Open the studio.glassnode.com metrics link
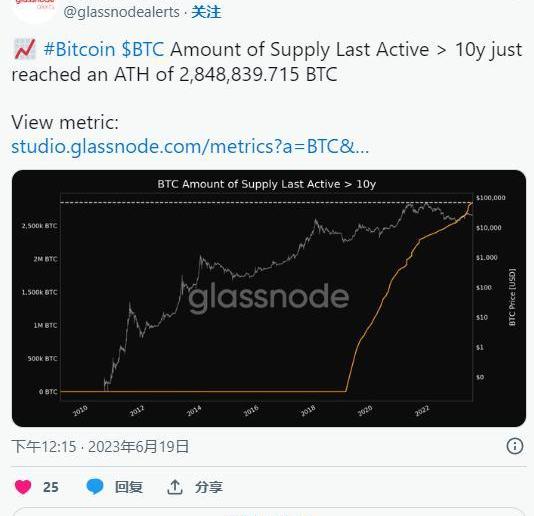534x516 pixels. [x=190, y=146]
